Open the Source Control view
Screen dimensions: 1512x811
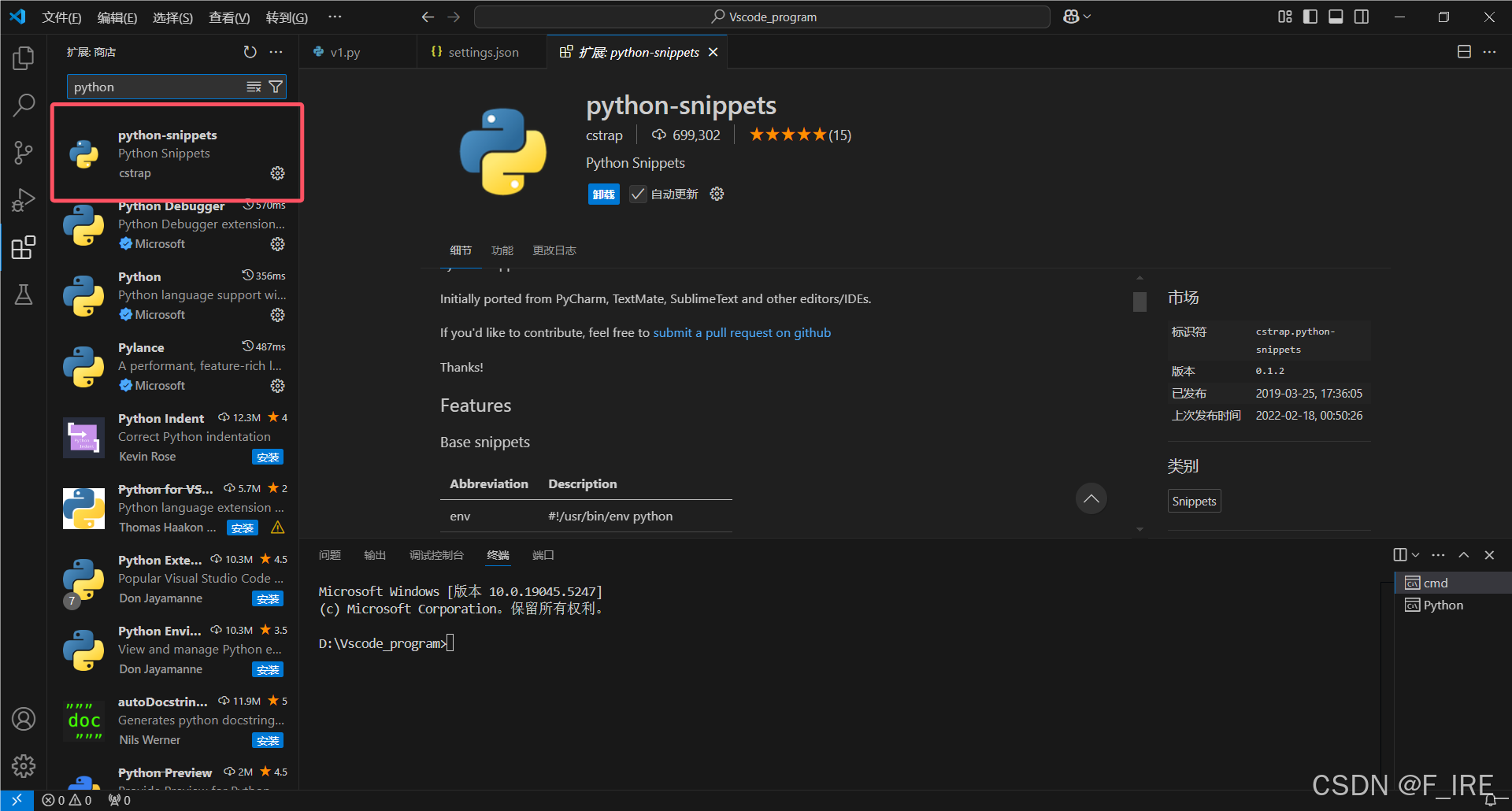pos(23,152)
